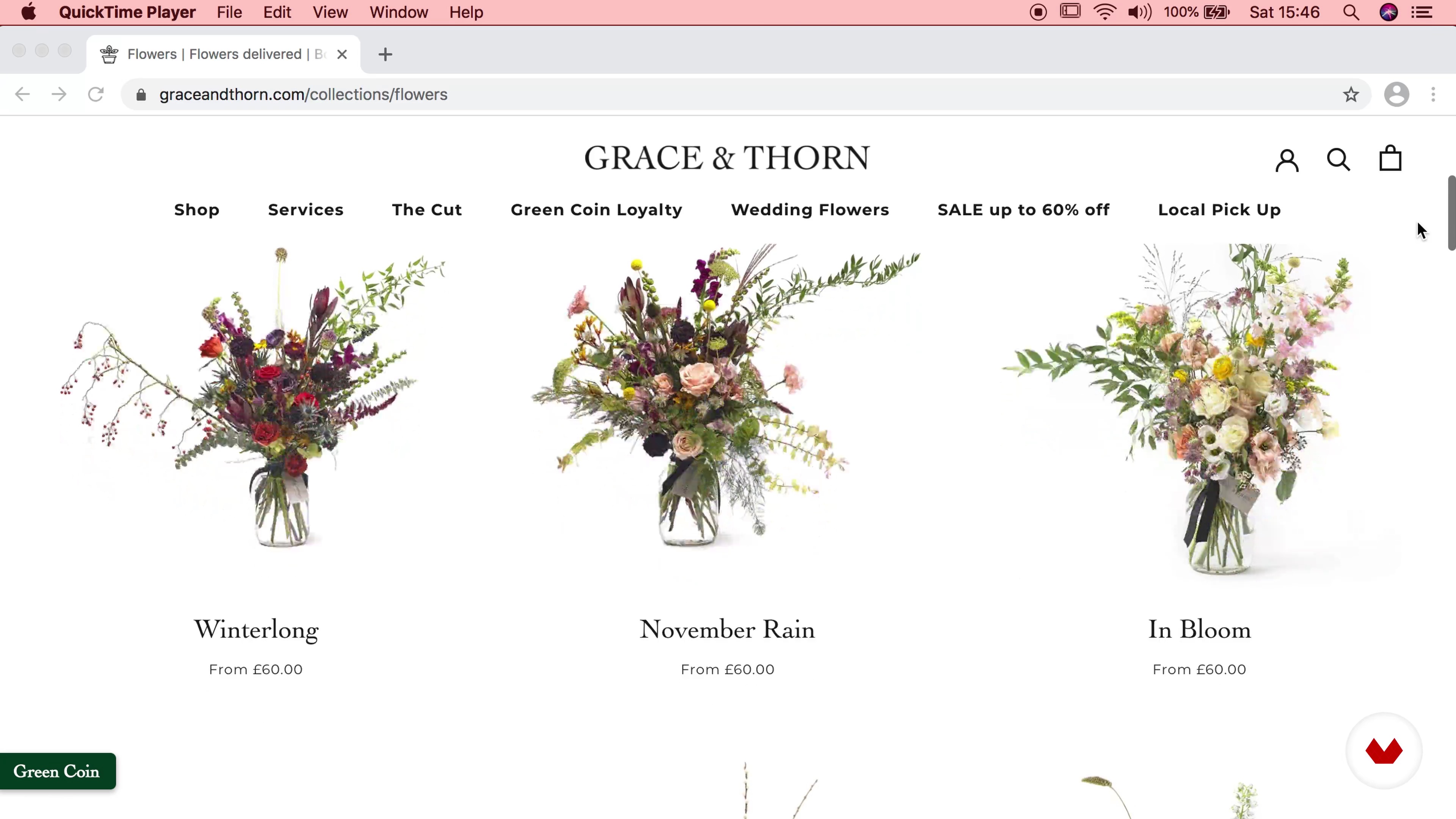Open the Wi-Fi status menu
The height and width of the screenshot is (819, 1456).
(x=1105, y=12)
